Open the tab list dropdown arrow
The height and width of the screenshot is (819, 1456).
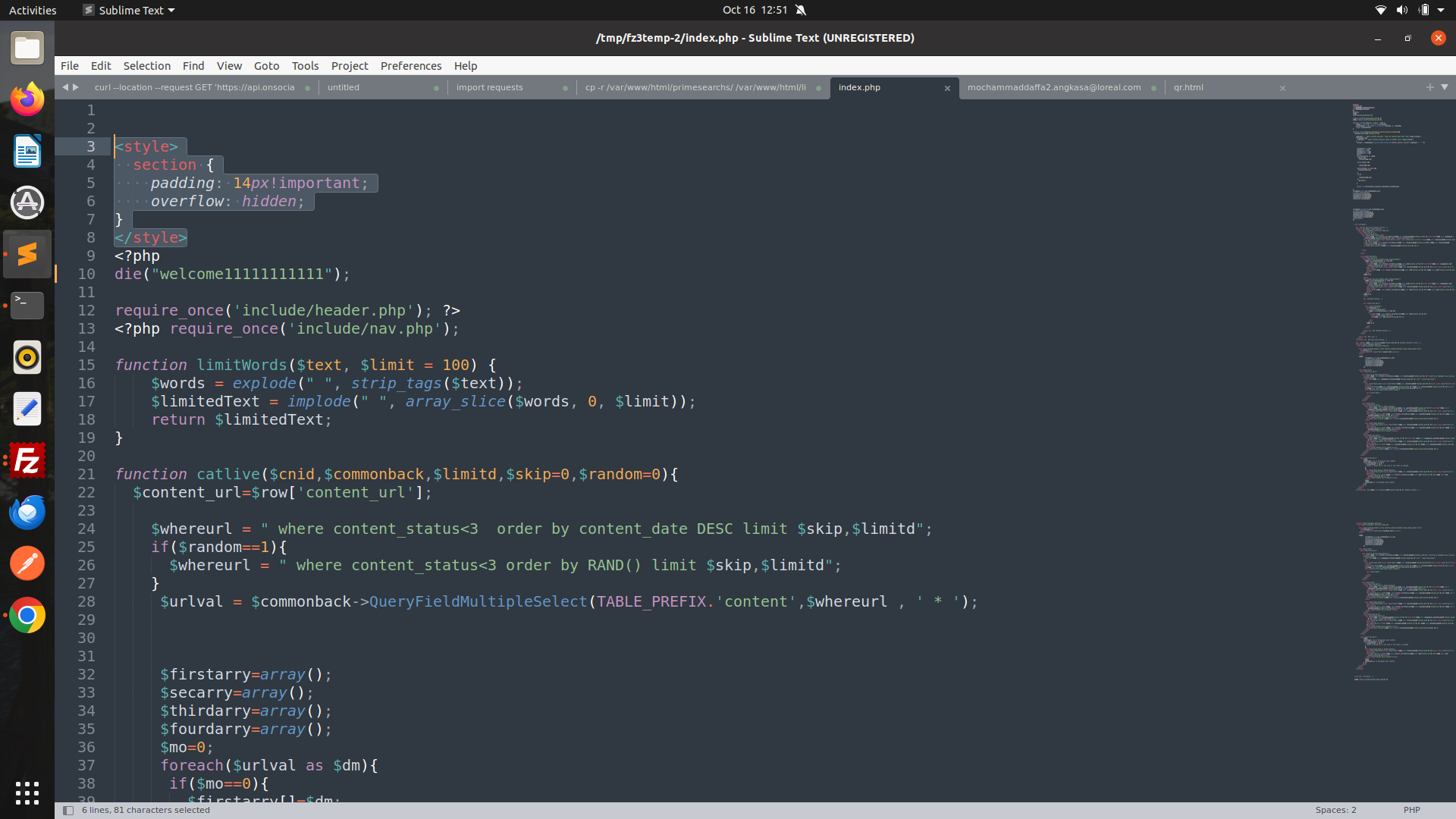pos(1445,87)
